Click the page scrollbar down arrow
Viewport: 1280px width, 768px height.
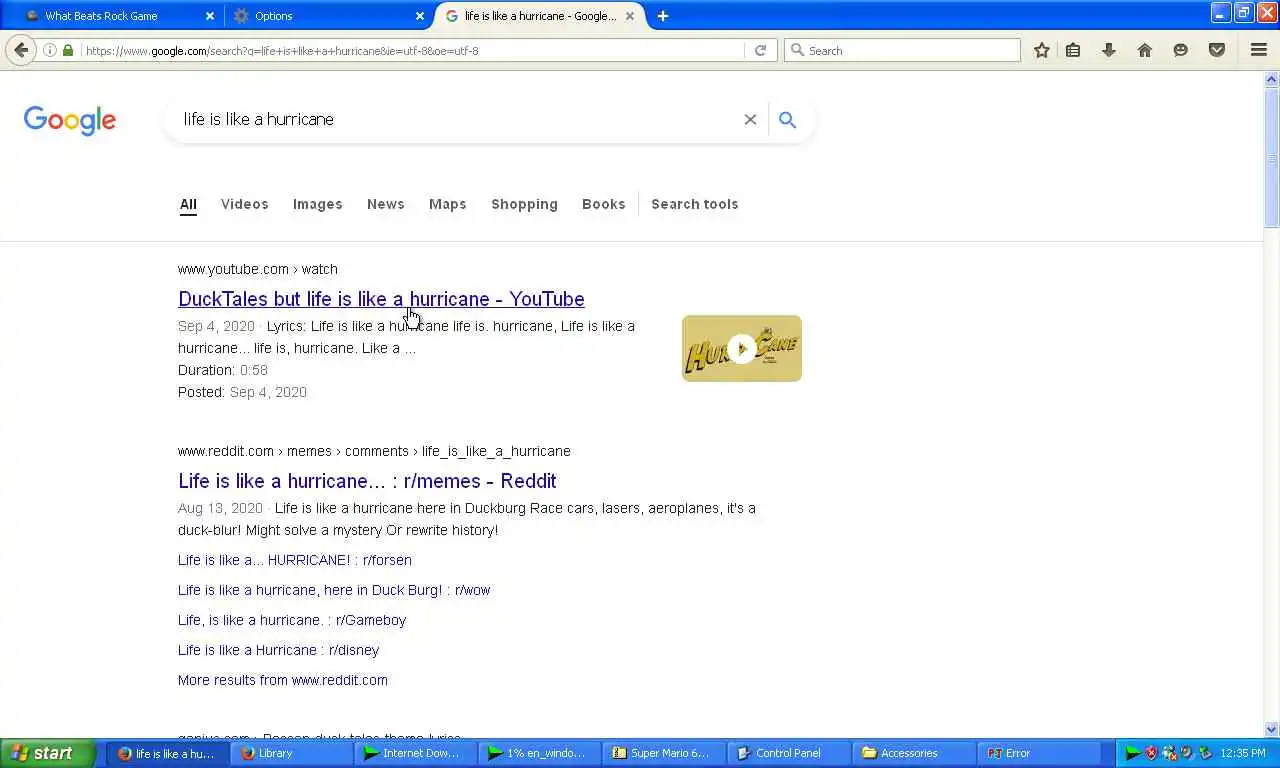click(x=1272, y=729)
